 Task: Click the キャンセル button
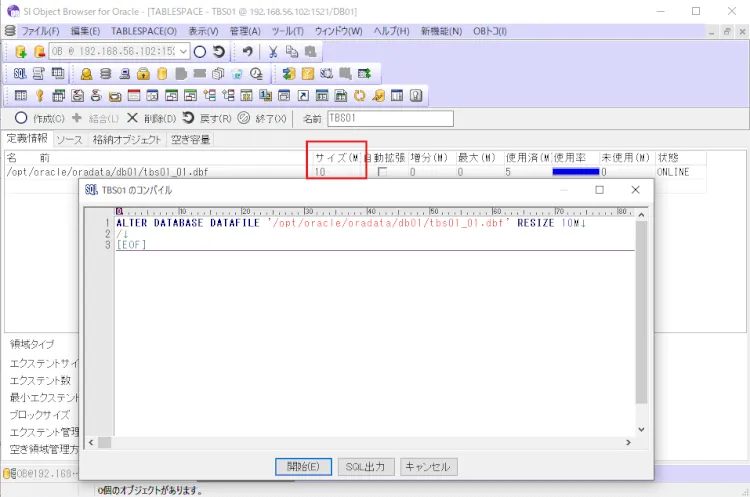click(429, 466)
